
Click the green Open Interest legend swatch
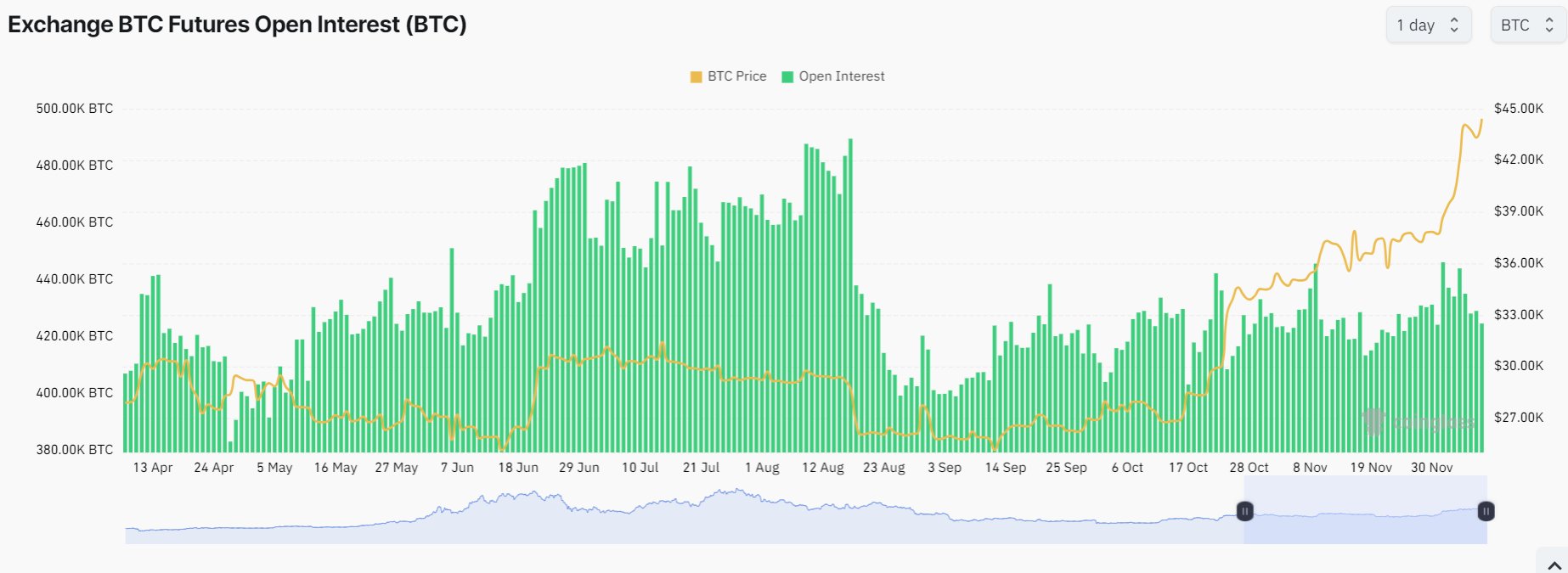pyautogui.click(x=787, y=77)
